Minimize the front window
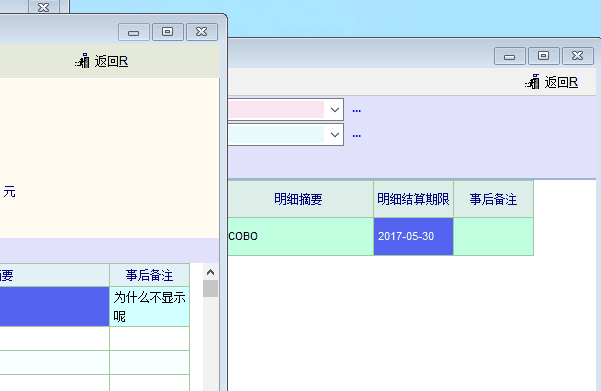Screen dimensions: 601x391 pos(134,32)
